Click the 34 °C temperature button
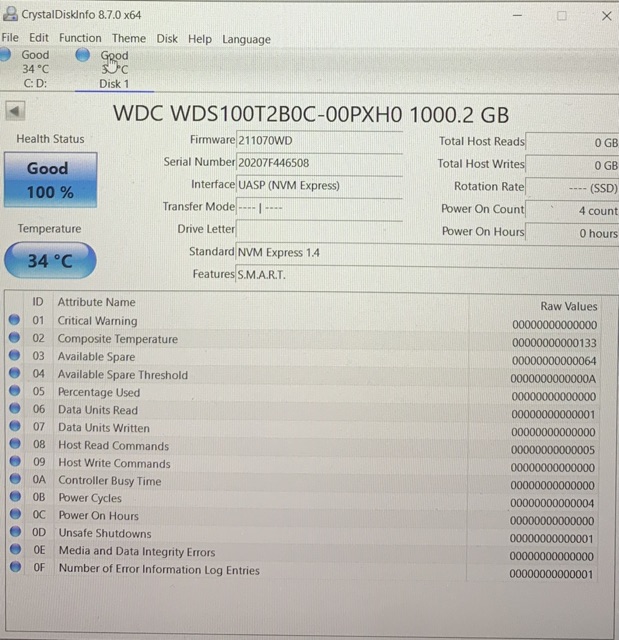This screenshot has width=619, height=640. coord(50,260)
